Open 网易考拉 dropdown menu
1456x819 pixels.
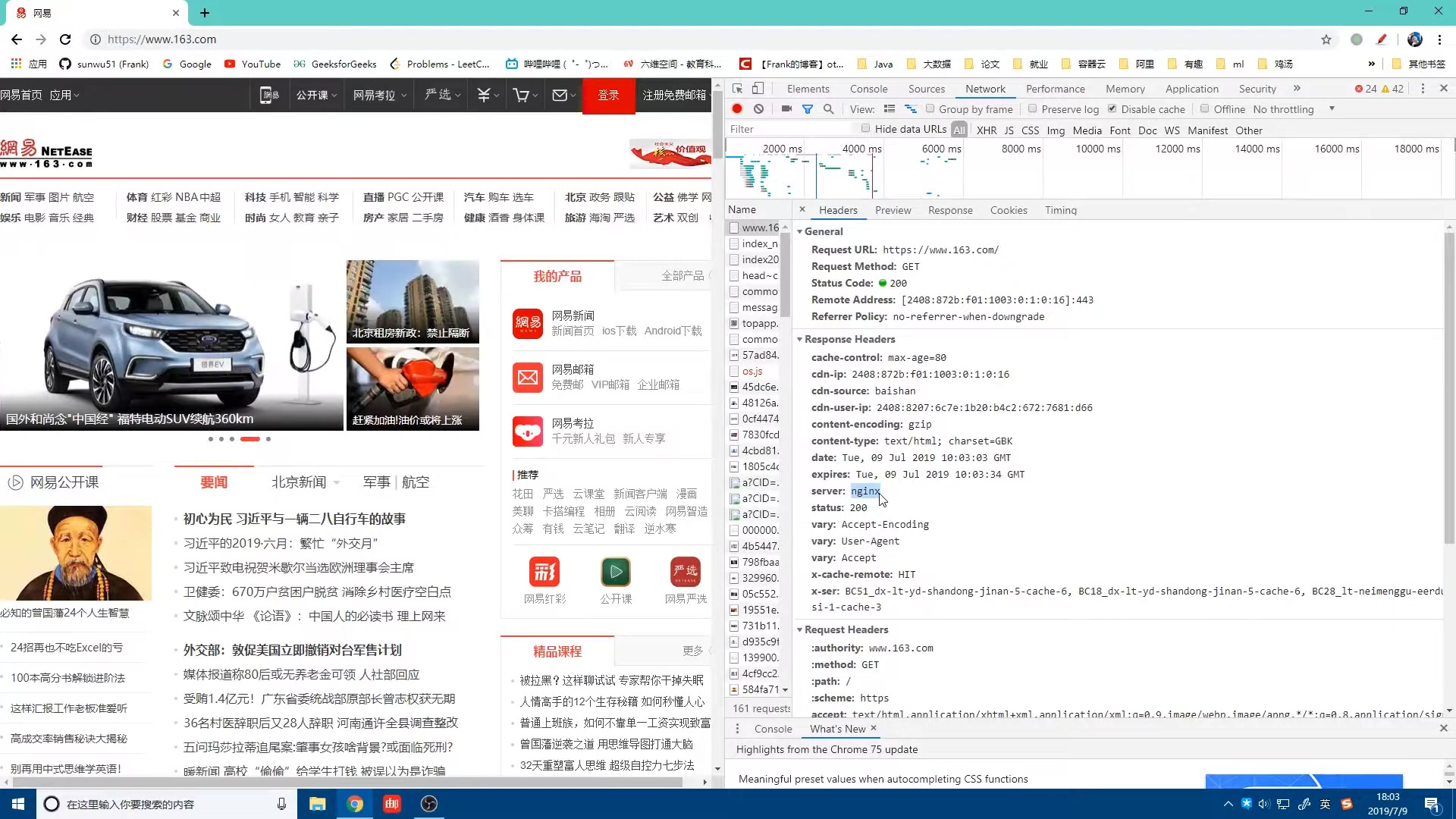(380, 96)
